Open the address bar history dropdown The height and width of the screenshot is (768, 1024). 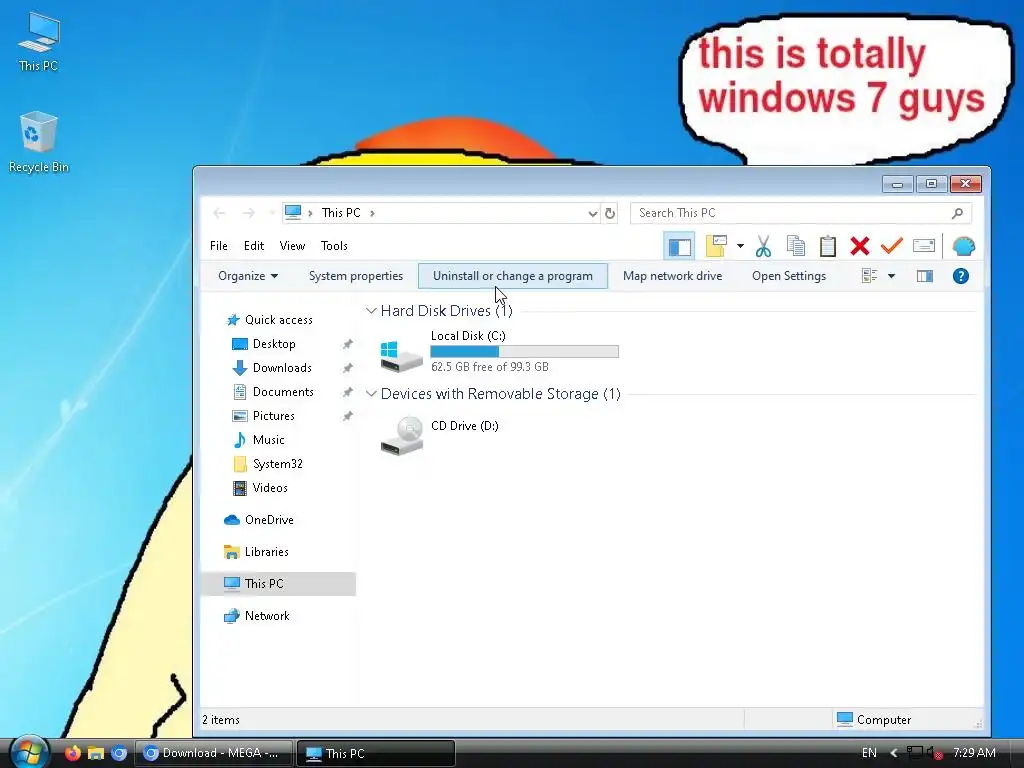pos(592,214)
